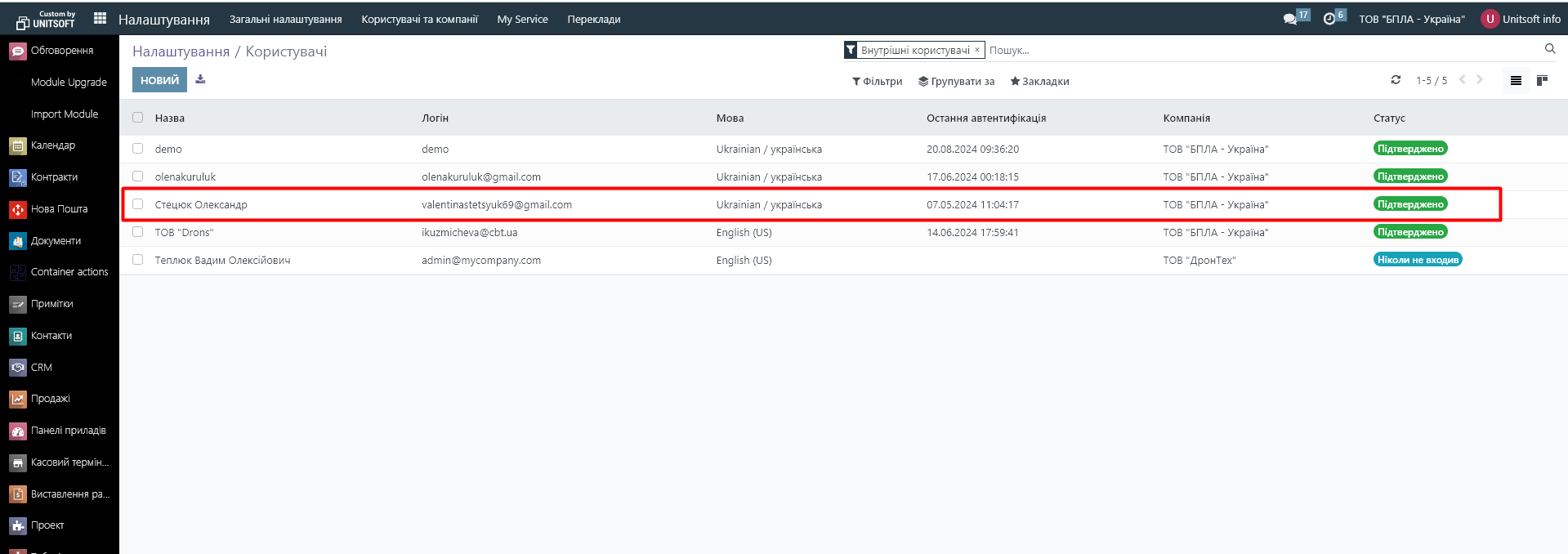The width and height of the screenshot is (1568, 554).
Task: Open the Переклади menu
Action: [x=593, y=19]
